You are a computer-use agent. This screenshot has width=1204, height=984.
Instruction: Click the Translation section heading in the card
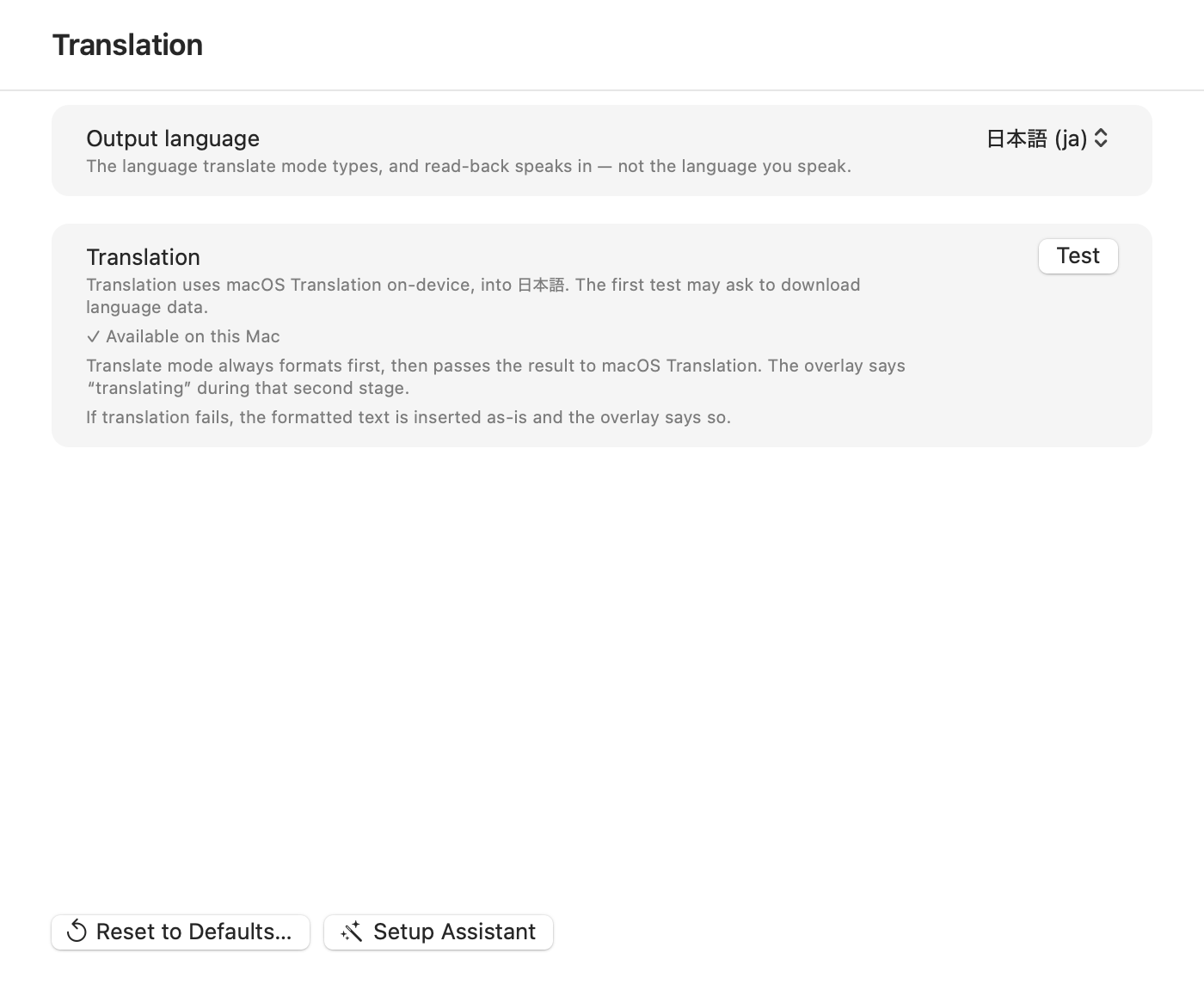[x=143, y=257]
